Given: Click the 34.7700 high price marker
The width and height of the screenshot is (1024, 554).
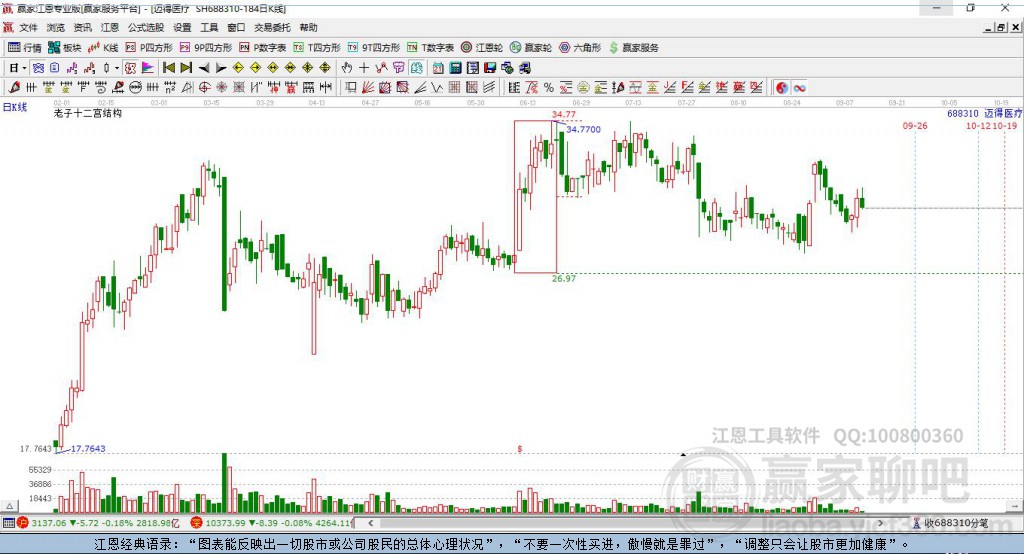Looking at the screenshot, I should click(x=583, y=129).
